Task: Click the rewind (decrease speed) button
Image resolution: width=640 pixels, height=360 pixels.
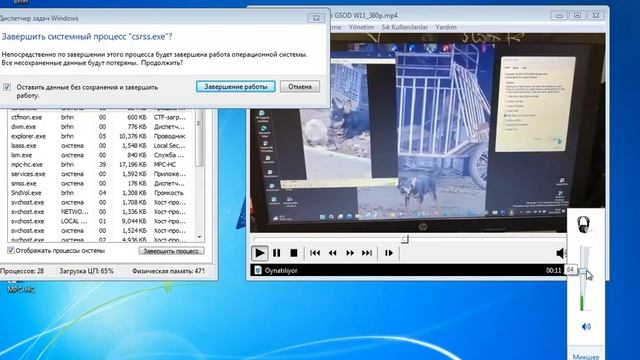Action: click(333, 253)
